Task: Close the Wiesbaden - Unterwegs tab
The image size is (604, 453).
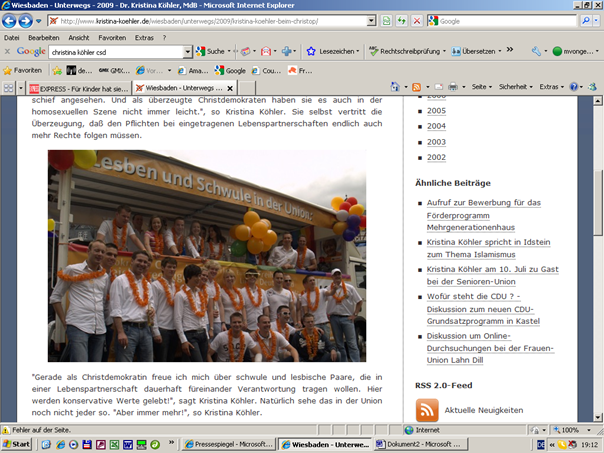Action: 230,89
